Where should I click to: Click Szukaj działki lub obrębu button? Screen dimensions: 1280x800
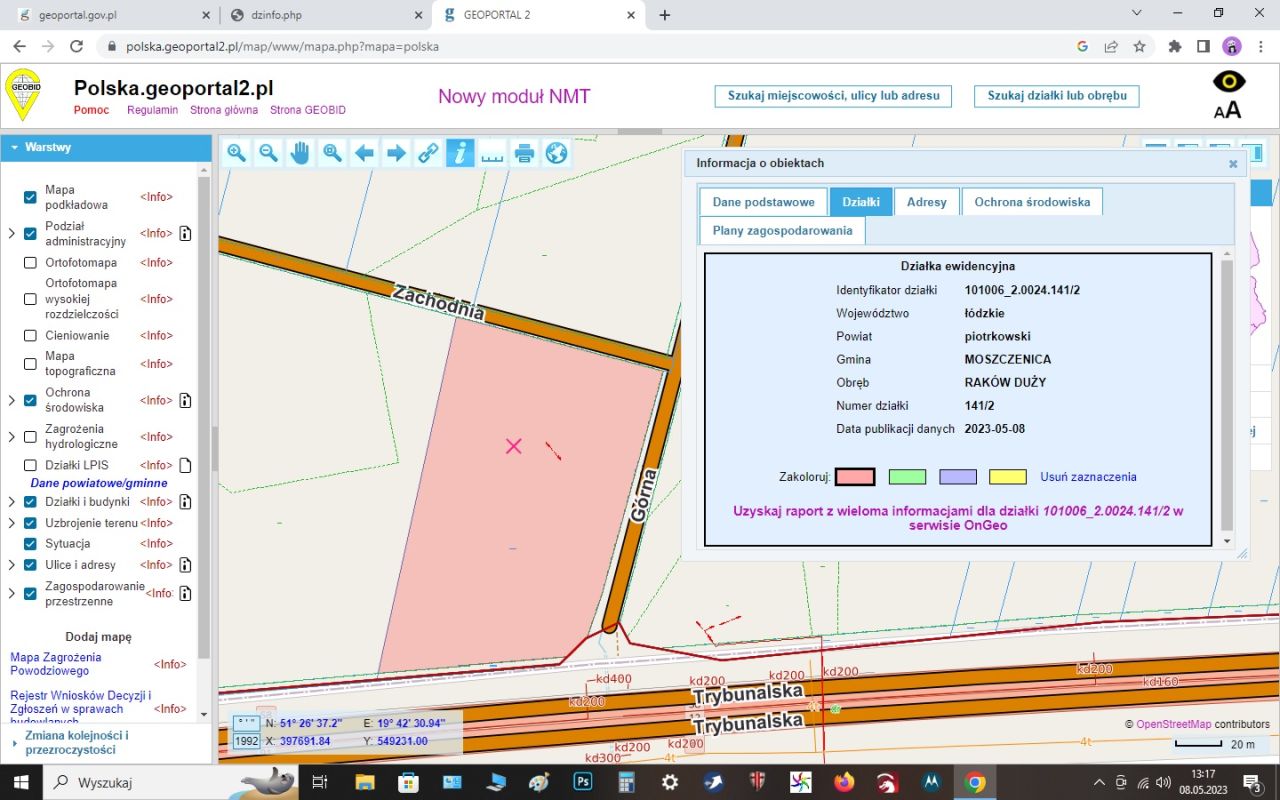pyautogui.click(x=1056, y=96)
